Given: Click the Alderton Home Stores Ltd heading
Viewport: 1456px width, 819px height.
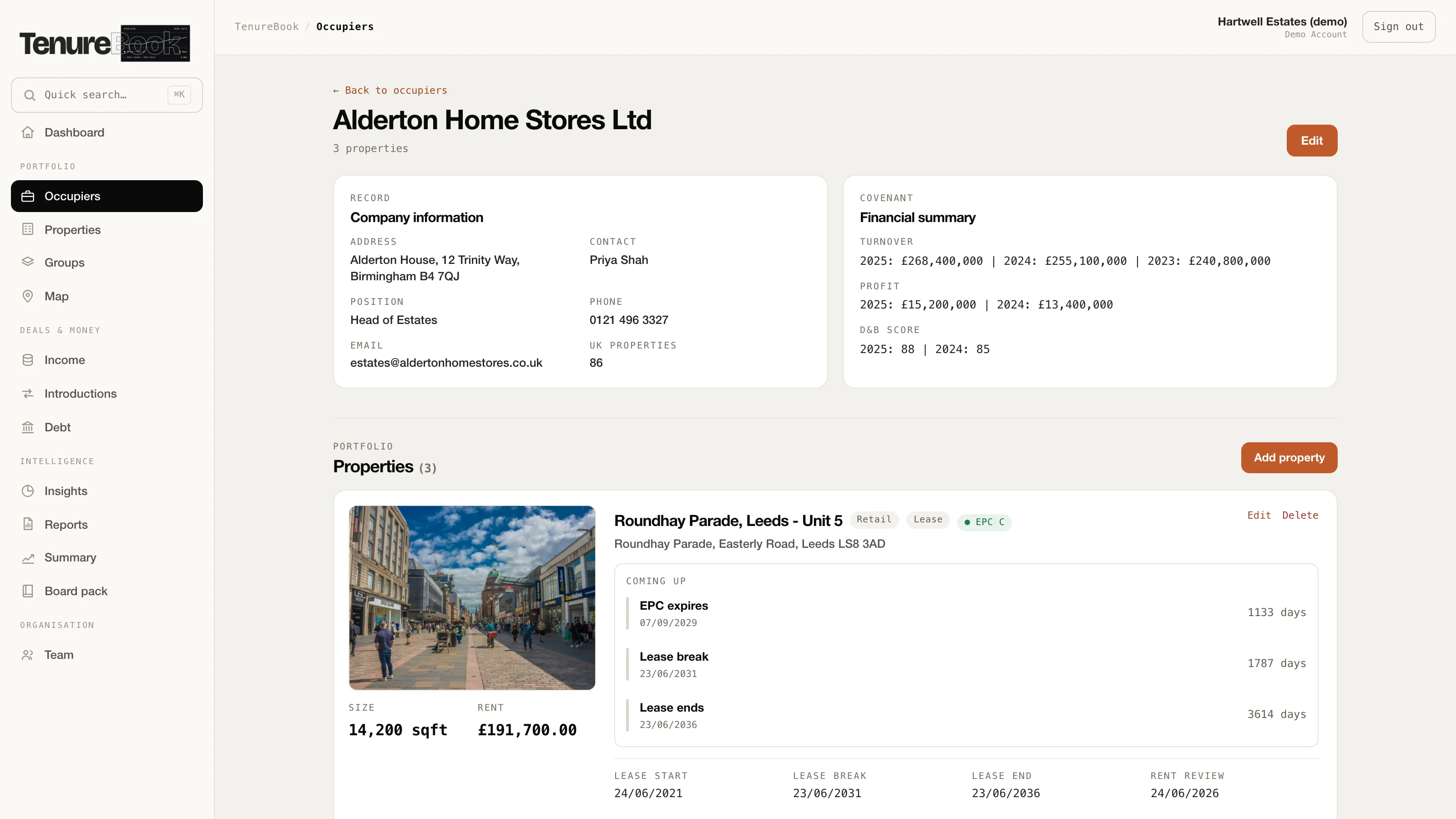Looking at the screenshot, I should point(492,120).
